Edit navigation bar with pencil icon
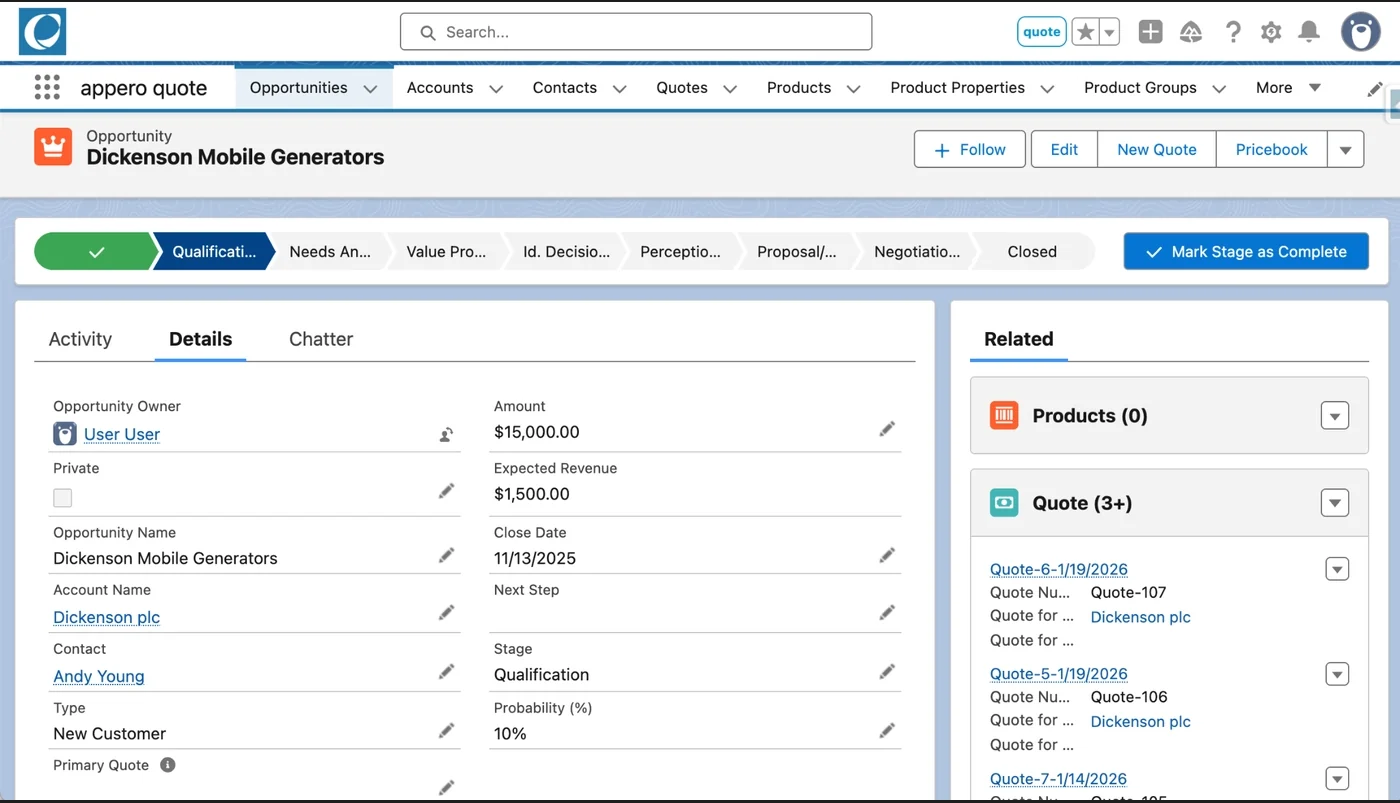 (1375, 88)
